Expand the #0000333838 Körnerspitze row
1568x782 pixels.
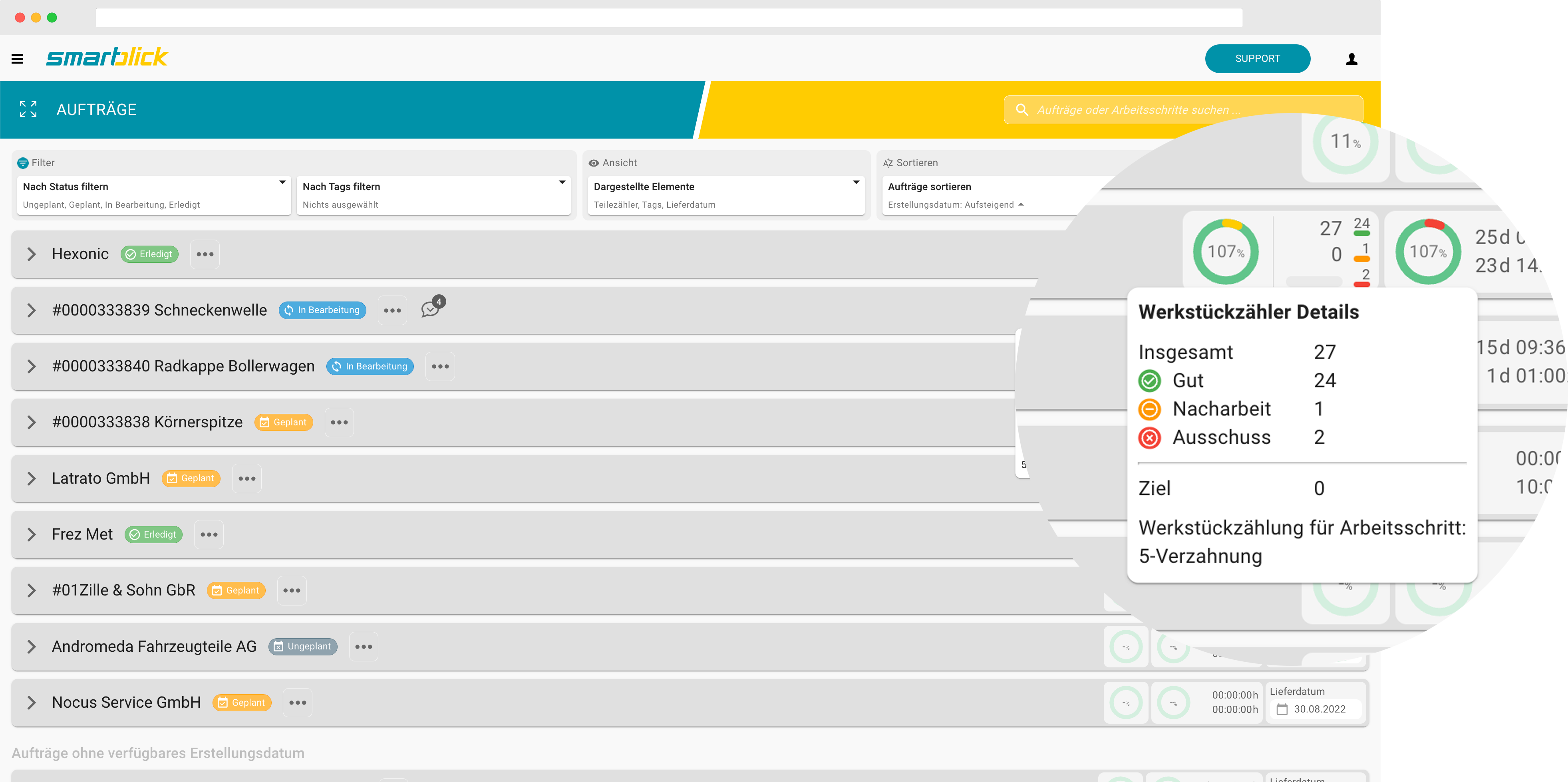(31, 422)
